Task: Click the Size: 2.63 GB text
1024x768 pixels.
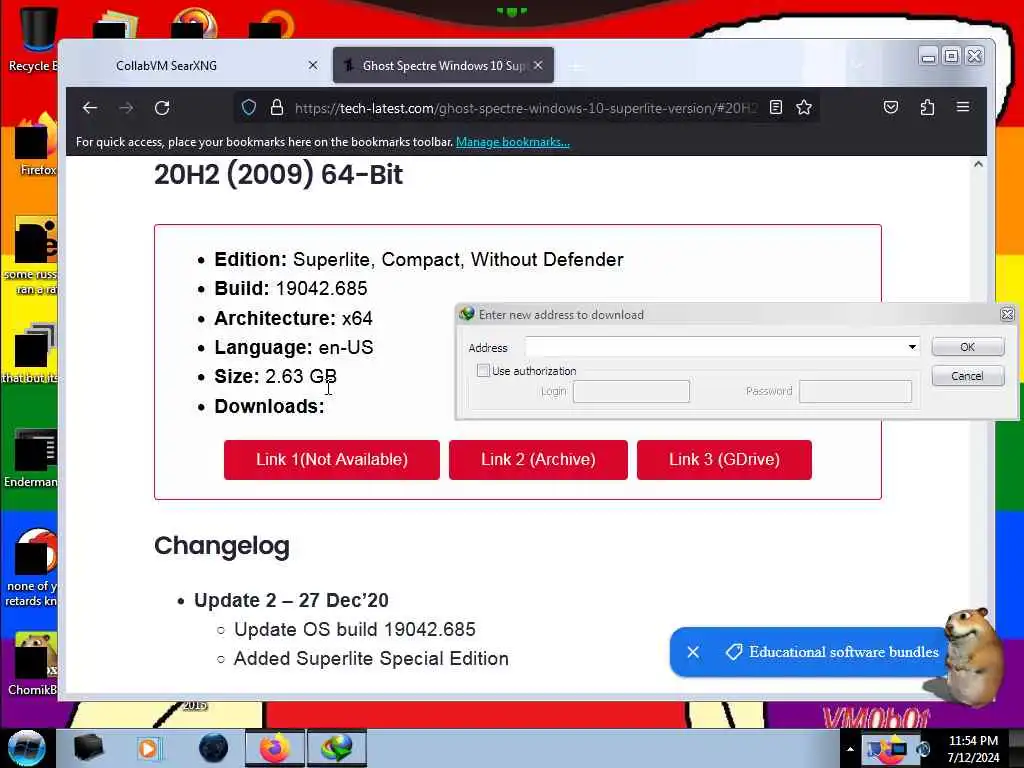Action: (x=276, y=377)
